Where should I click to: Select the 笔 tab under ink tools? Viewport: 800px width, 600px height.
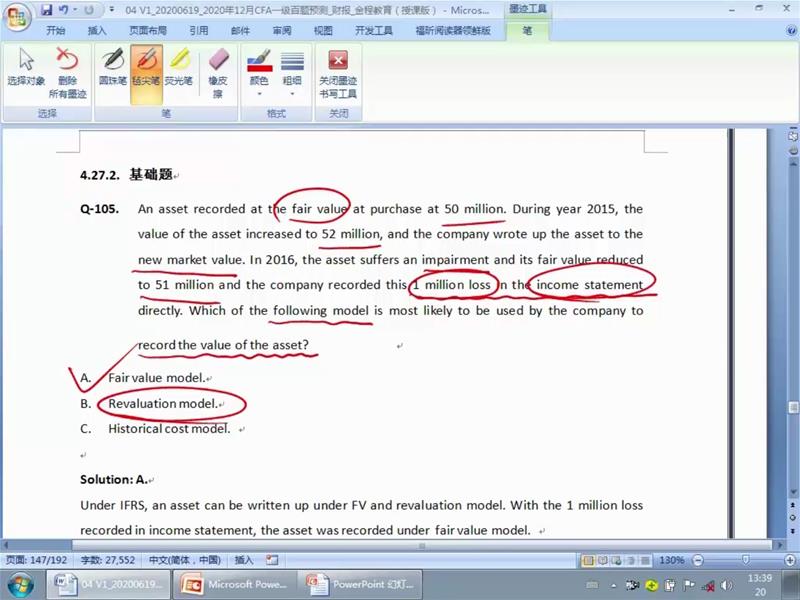[527, 31]
